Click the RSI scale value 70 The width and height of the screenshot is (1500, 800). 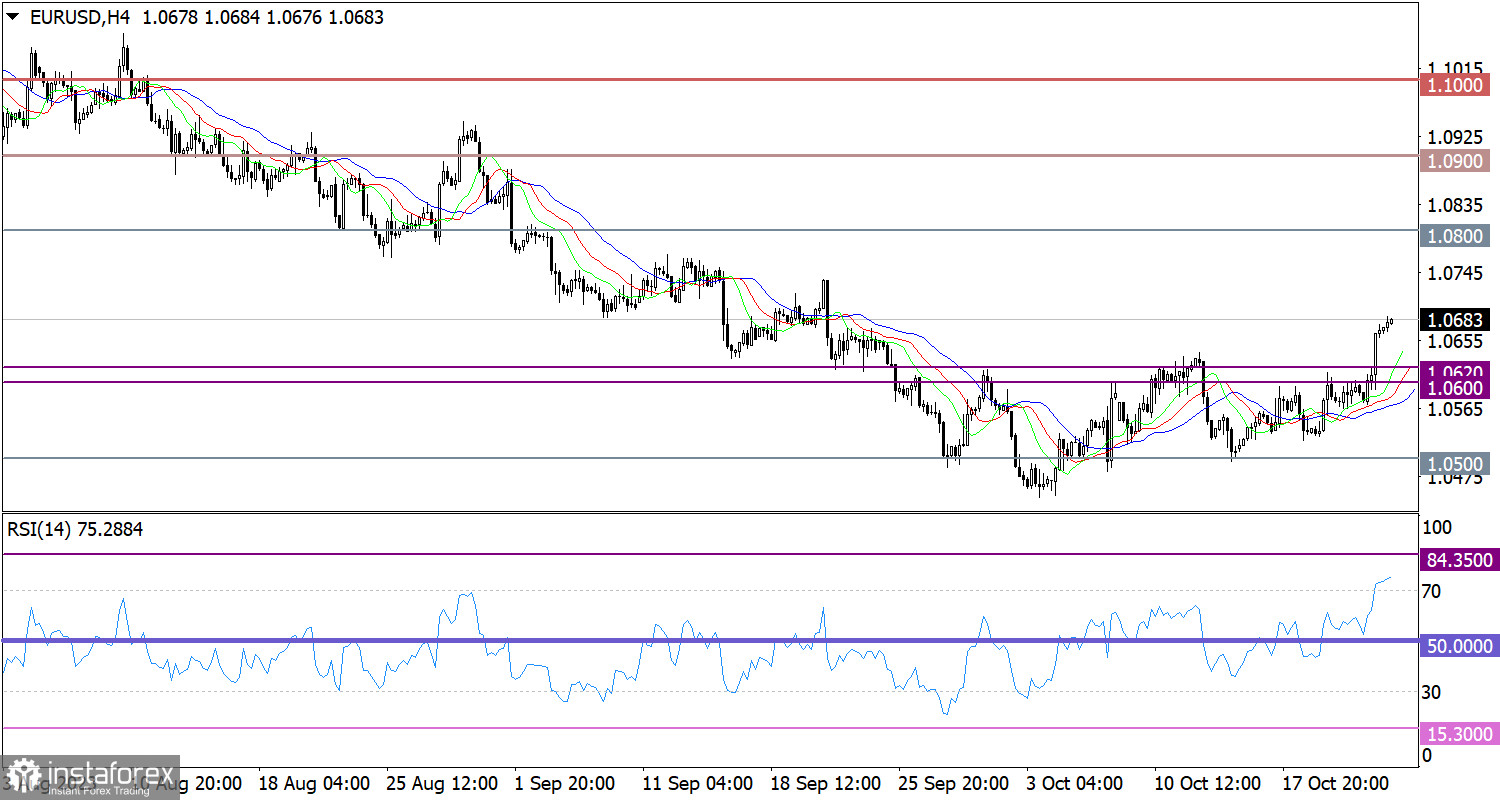(1432, 591)
